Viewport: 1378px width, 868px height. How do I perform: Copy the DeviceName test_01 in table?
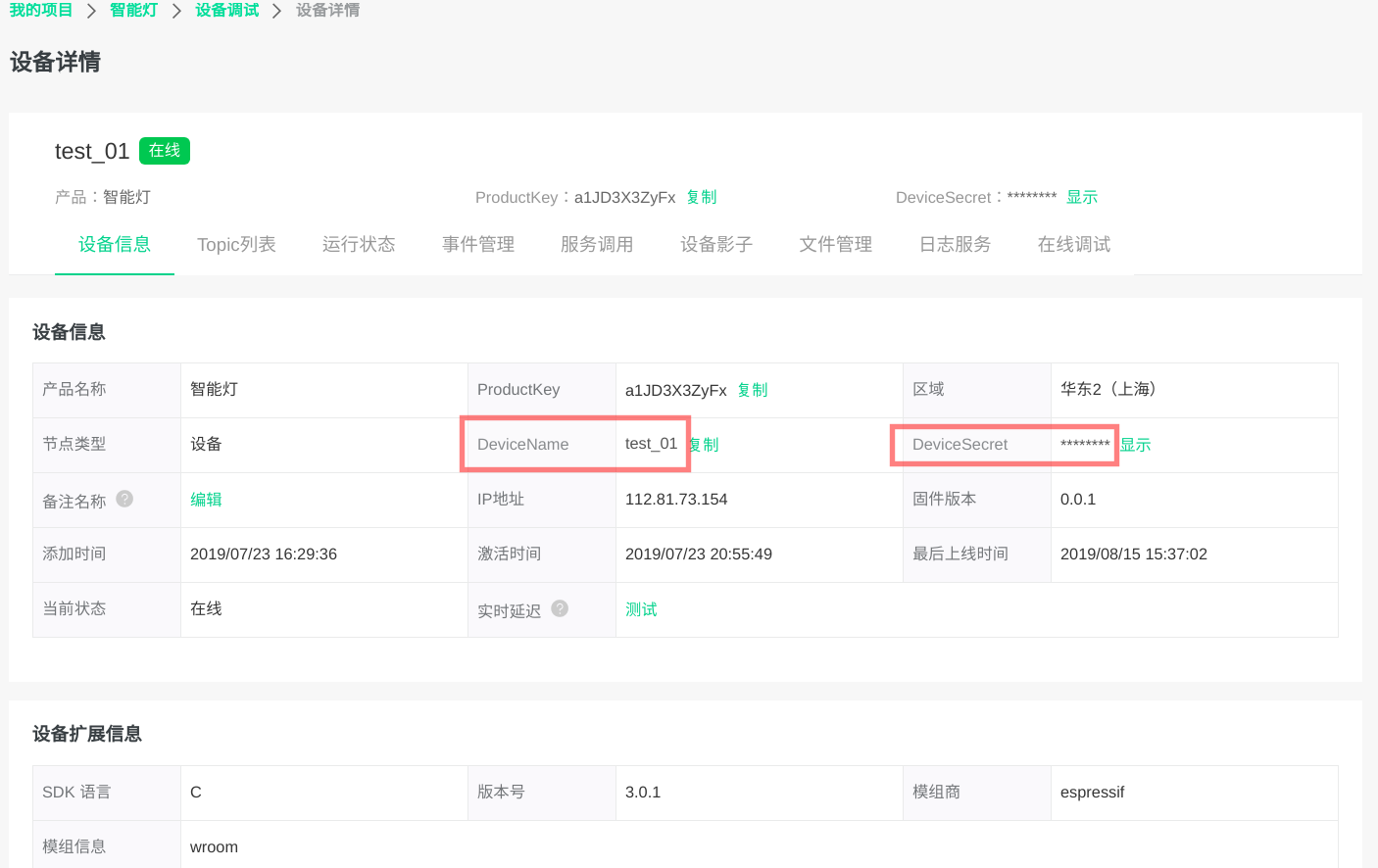706,445
